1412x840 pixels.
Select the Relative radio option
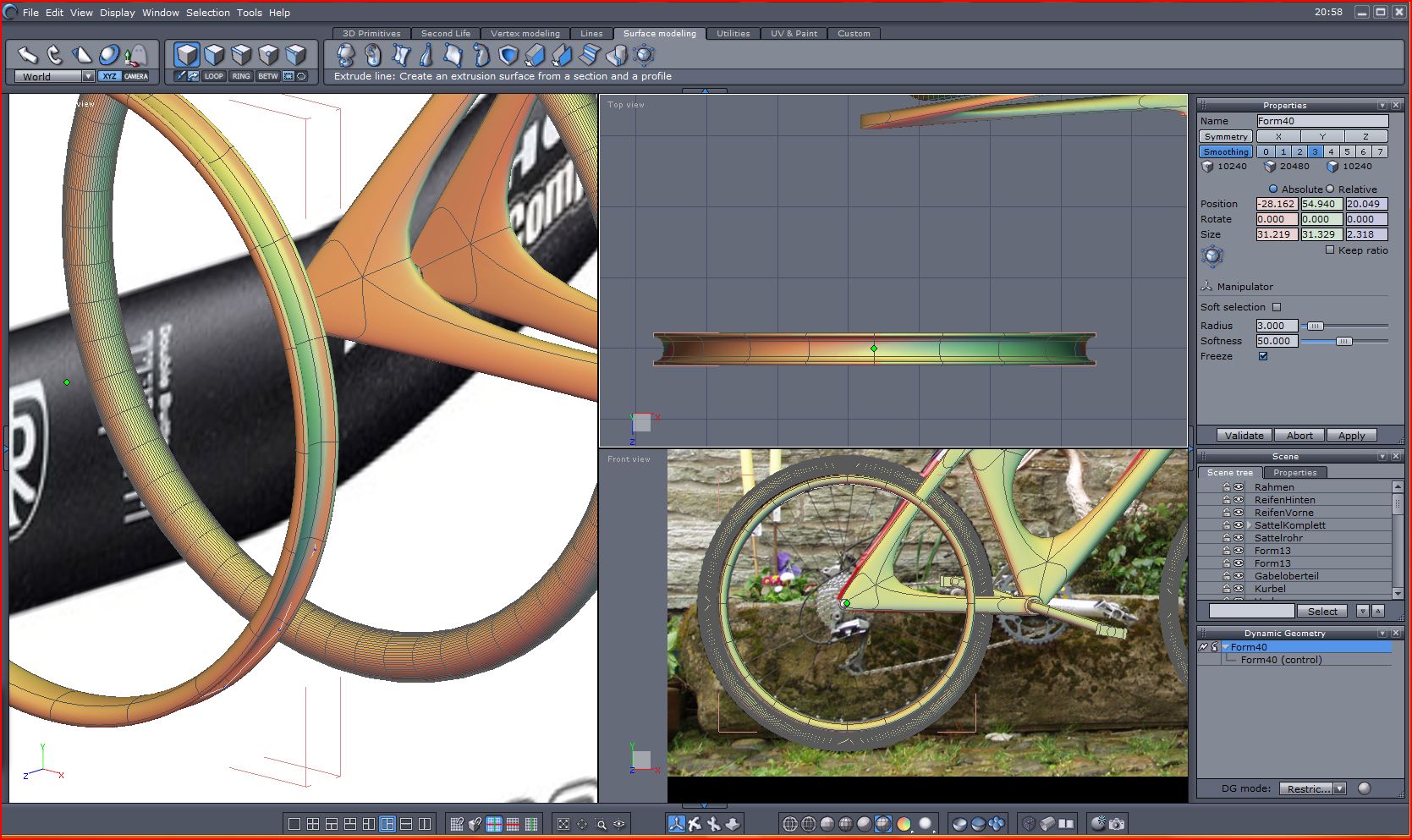point(1330,189)
